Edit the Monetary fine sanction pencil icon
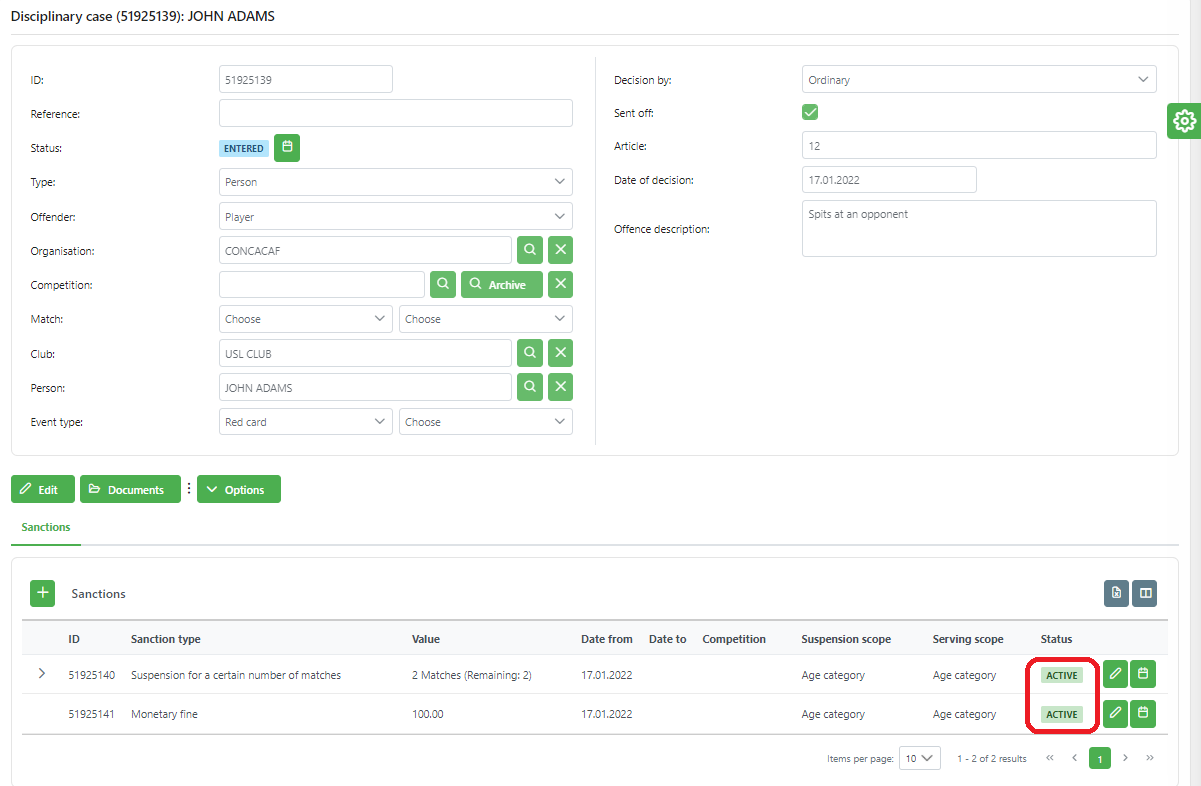This screenshot has width=1201, height=786. point(1115,714)
